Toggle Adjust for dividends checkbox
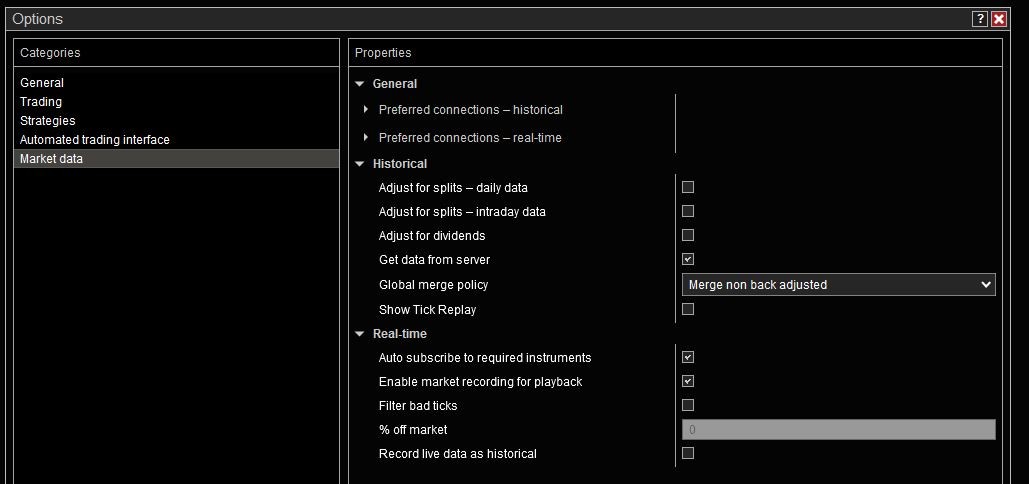Screen dimensions: 1029x484 click(x=688, y=235)
